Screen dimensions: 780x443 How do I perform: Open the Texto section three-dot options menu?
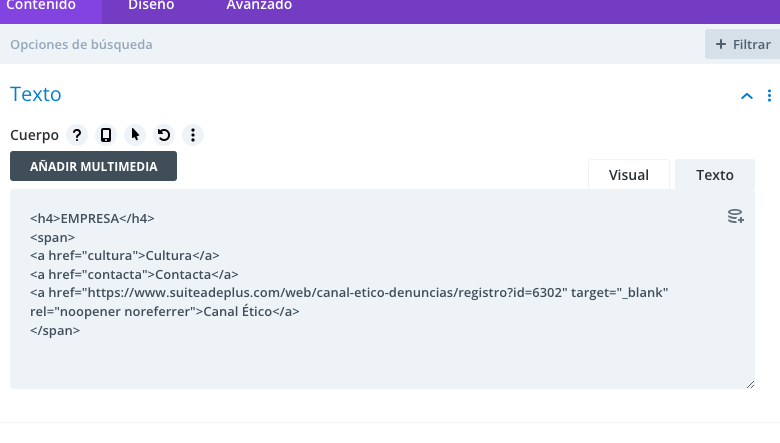(769, 96)
